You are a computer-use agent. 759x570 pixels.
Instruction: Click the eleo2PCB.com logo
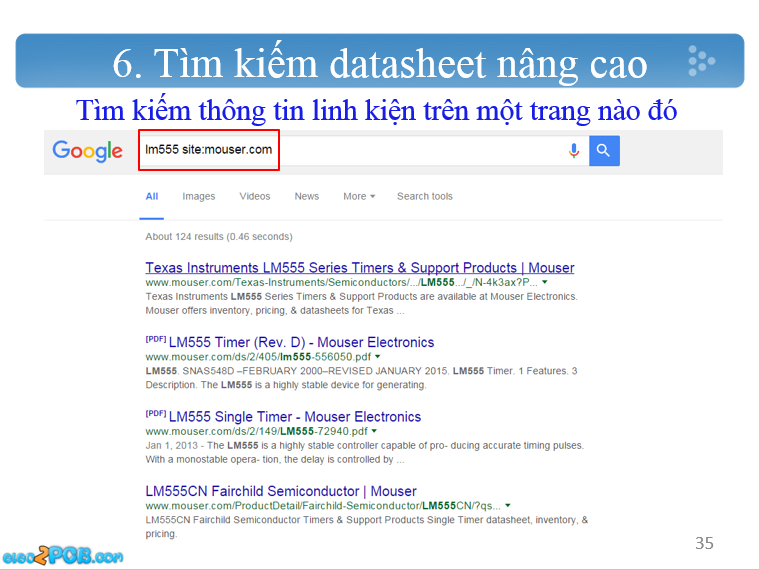[62, 553]
